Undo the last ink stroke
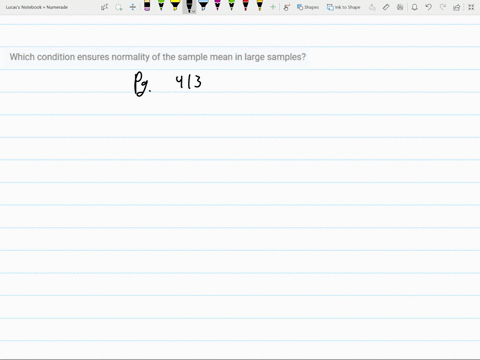480x360 pixels. (429, 7)
